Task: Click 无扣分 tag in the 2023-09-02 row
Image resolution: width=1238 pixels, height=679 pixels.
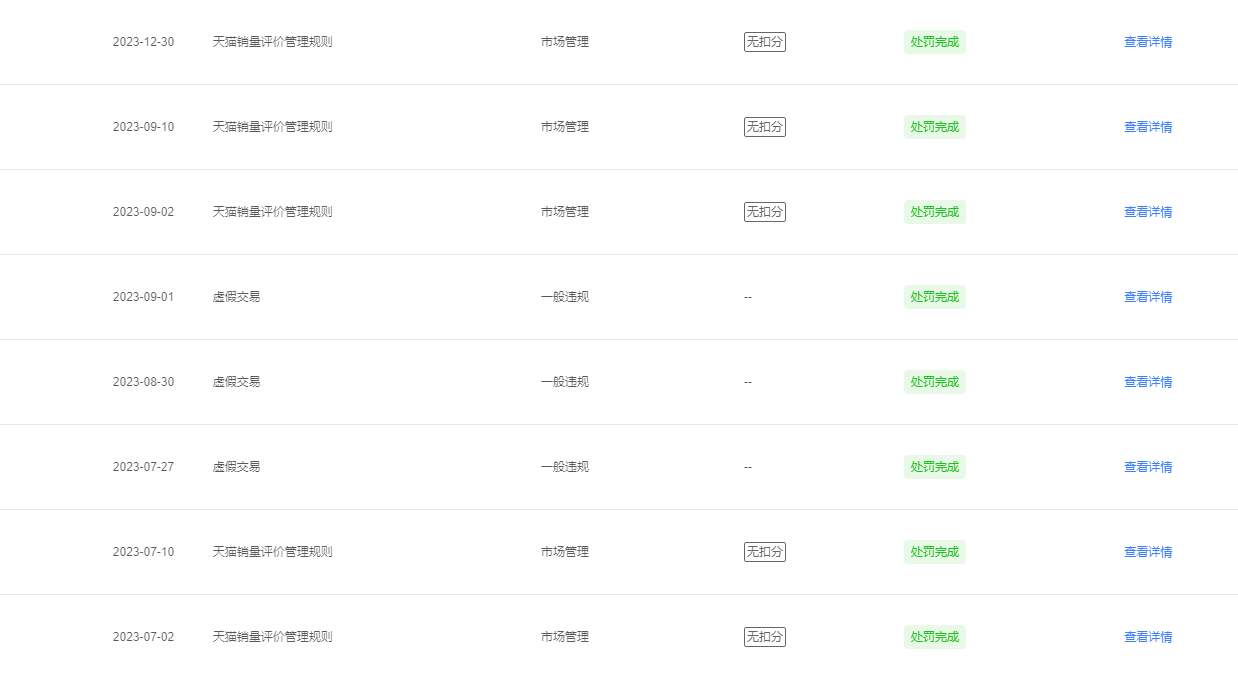Action: pyautogui.click(x=765, y=212)
